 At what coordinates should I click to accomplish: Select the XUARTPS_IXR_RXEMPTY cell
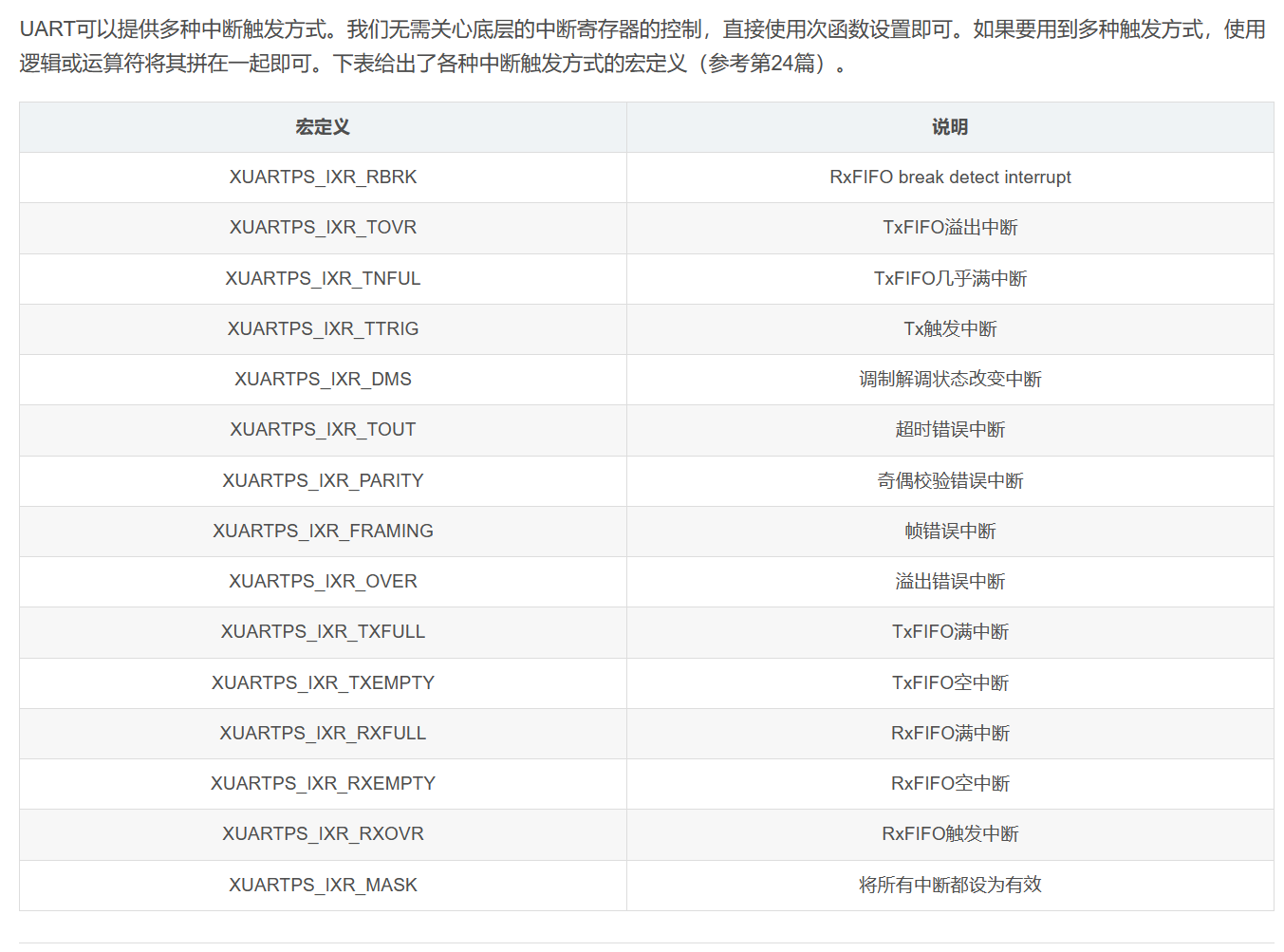click(x=323, y=784)
